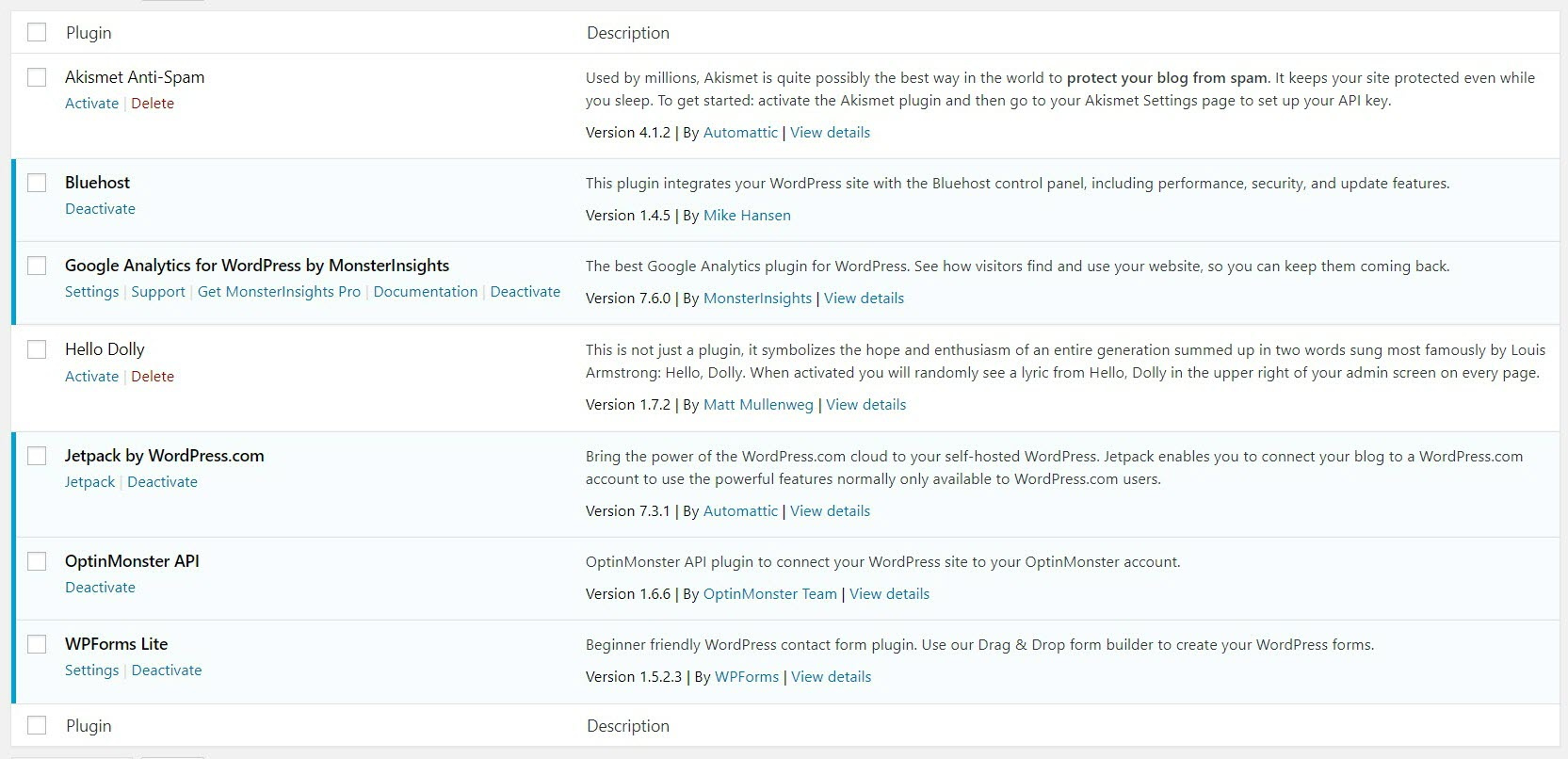
Task: Click the 'Version 1.5.2.3' text for WPForms
Action: click(x=633, y=677)
